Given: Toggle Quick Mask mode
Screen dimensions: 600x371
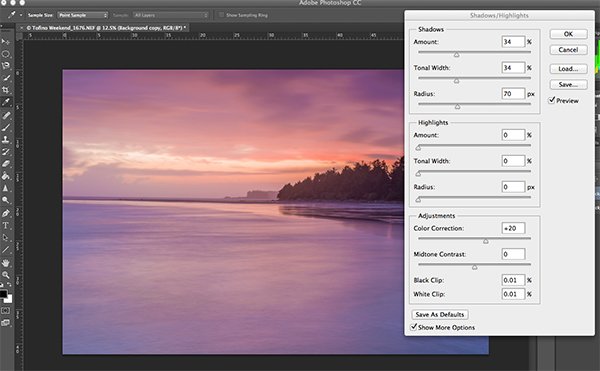Looking at the screenshot, I should (x=5, y=311).
